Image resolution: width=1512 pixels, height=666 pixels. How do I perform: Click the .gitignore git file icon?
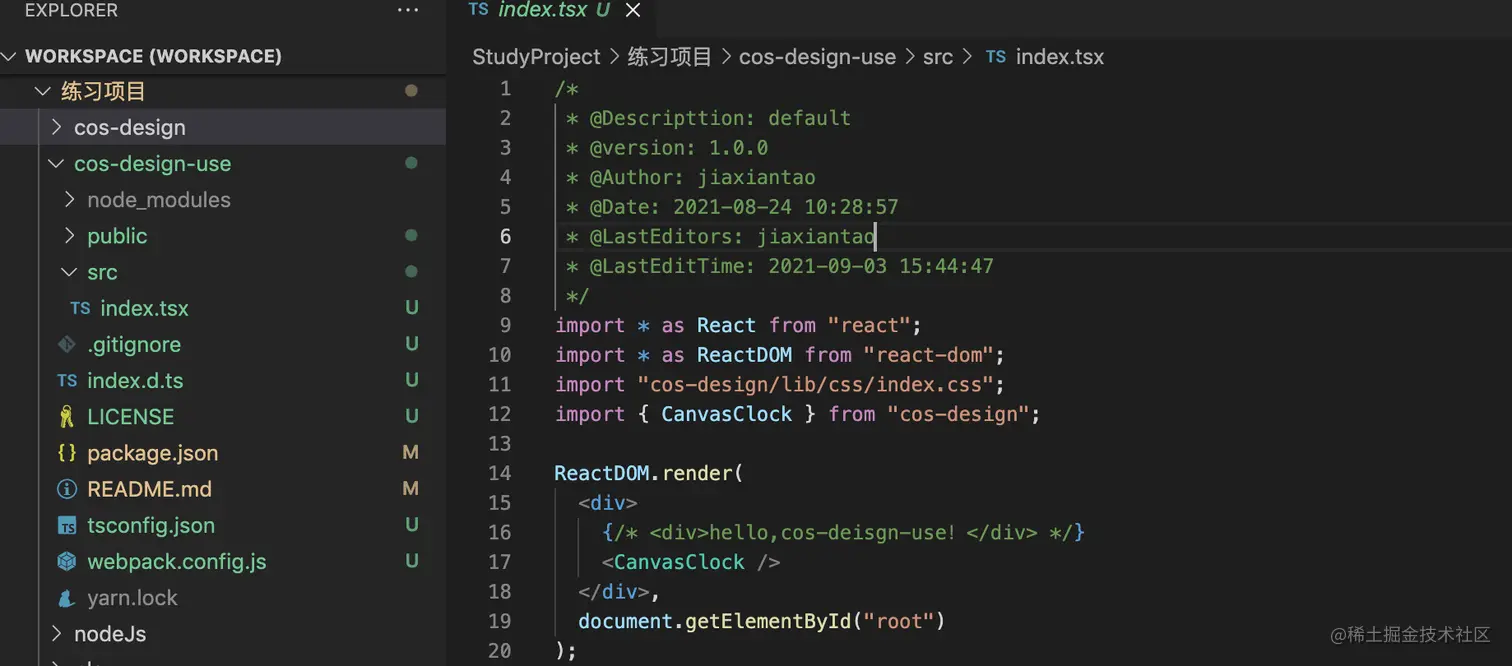click(67, 344)
